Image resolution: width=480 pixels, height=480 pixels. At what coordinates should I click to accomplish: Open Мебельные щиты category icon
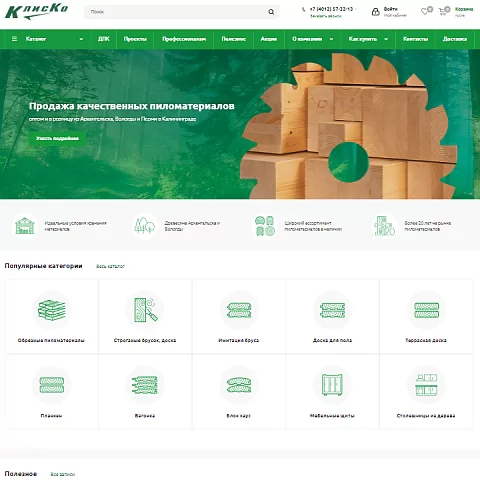[332, 384]
